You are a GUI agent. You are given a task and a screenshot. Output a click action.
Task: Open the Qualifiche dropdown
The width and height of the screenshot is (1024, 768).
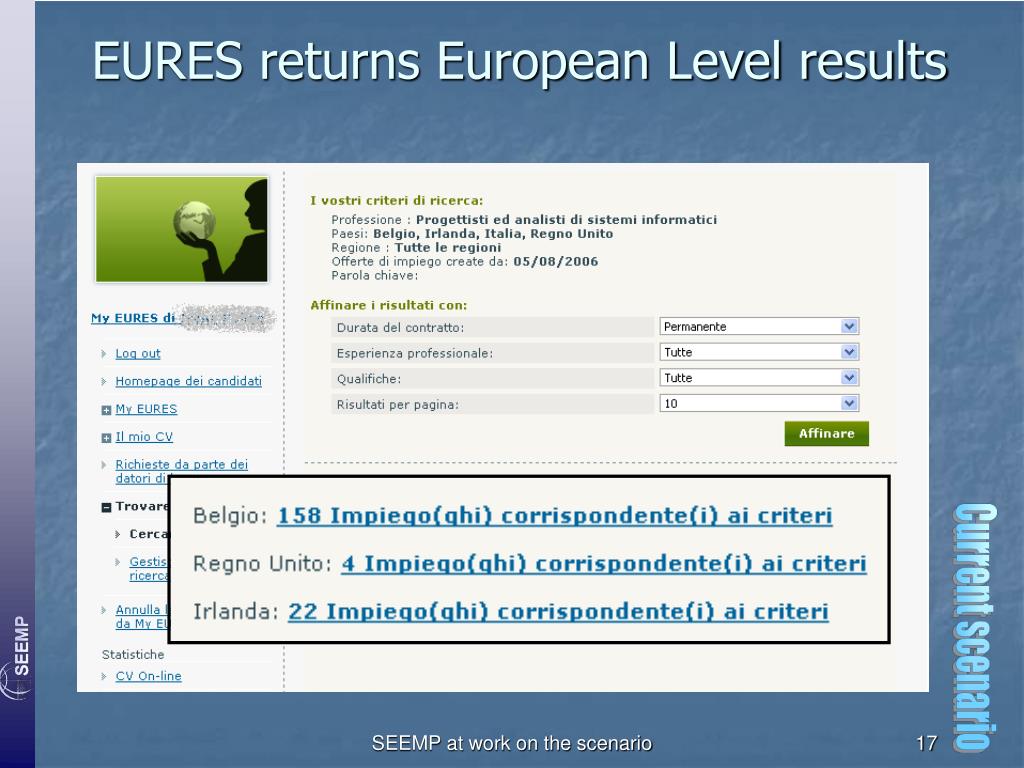pos(759,377)
